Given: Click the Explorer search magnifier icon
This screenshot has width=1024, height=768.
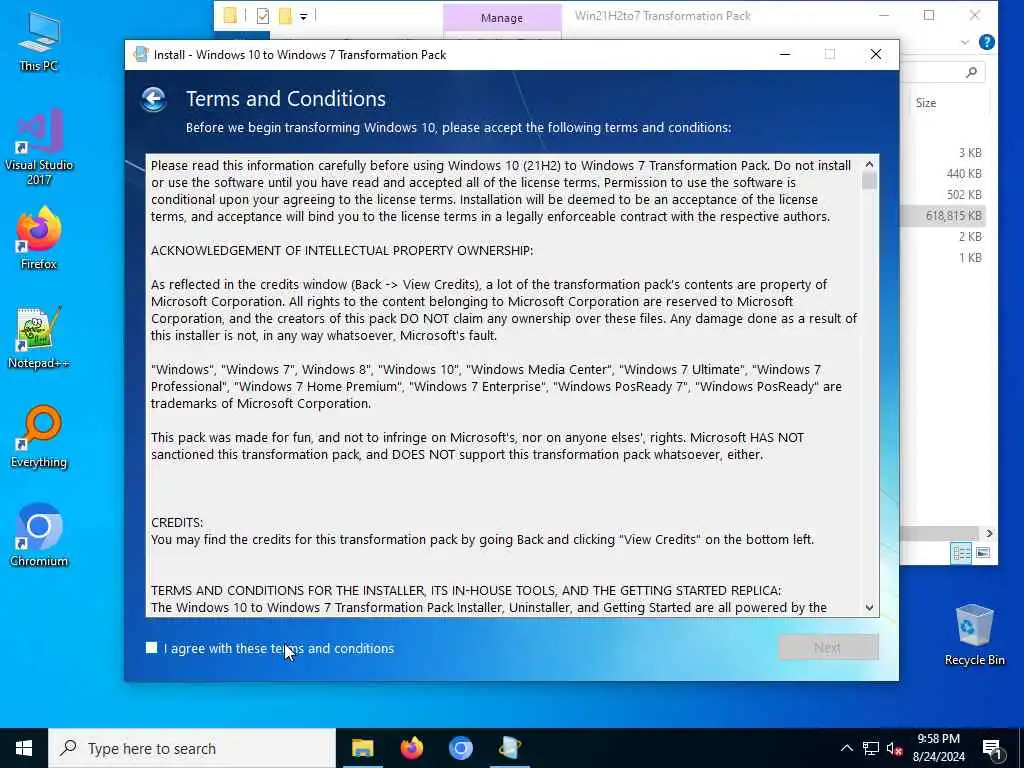Looking at the screenshot, I should (971, 72).
